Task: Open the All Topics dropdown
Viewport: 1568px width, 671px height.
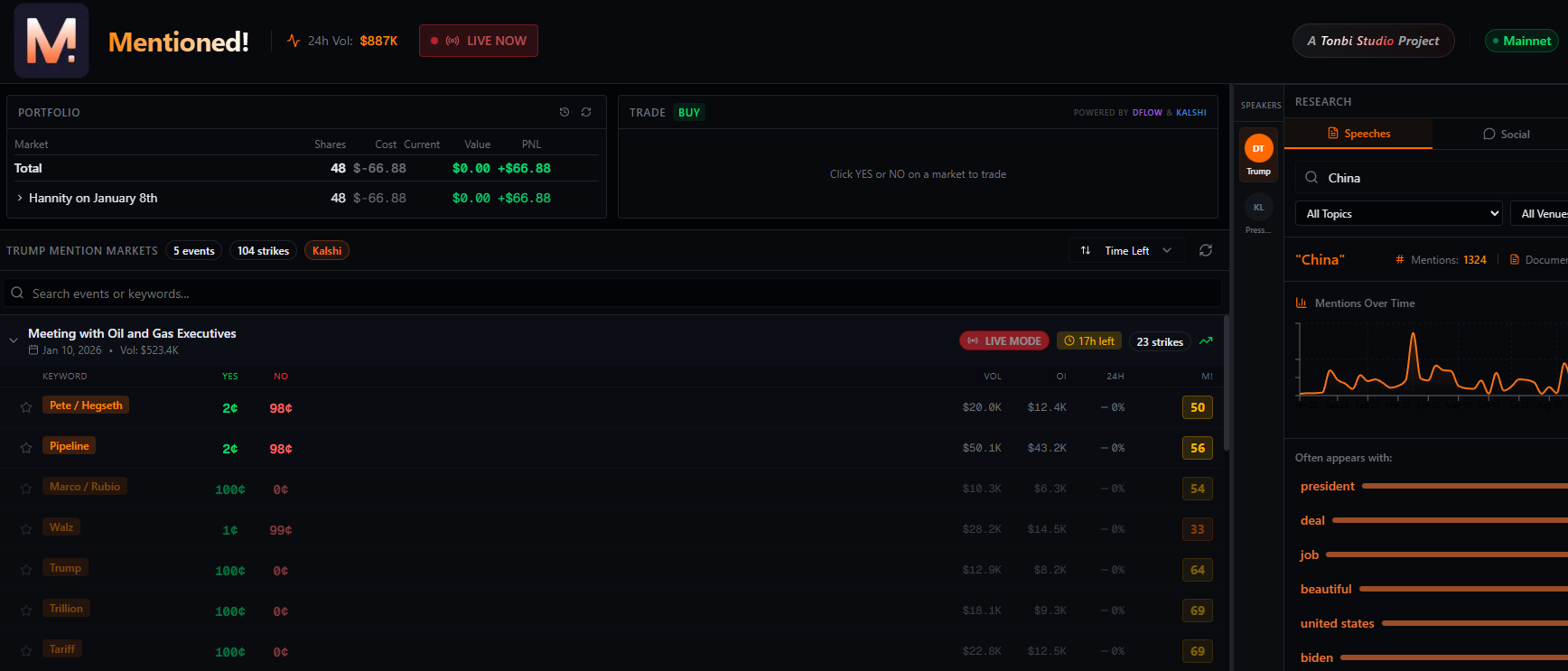Action: tap(1399, 213)
